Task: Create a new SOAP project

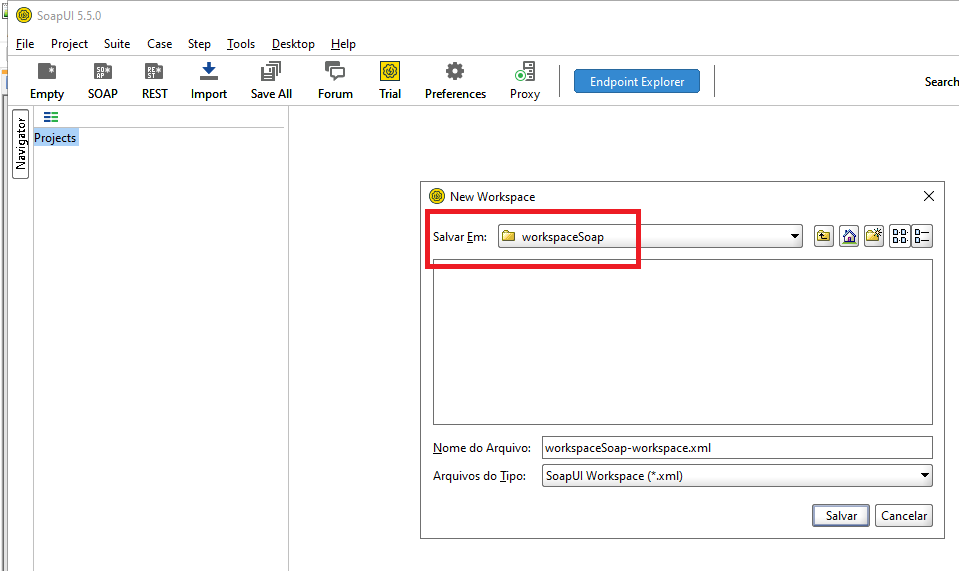Action: (103, 81)
